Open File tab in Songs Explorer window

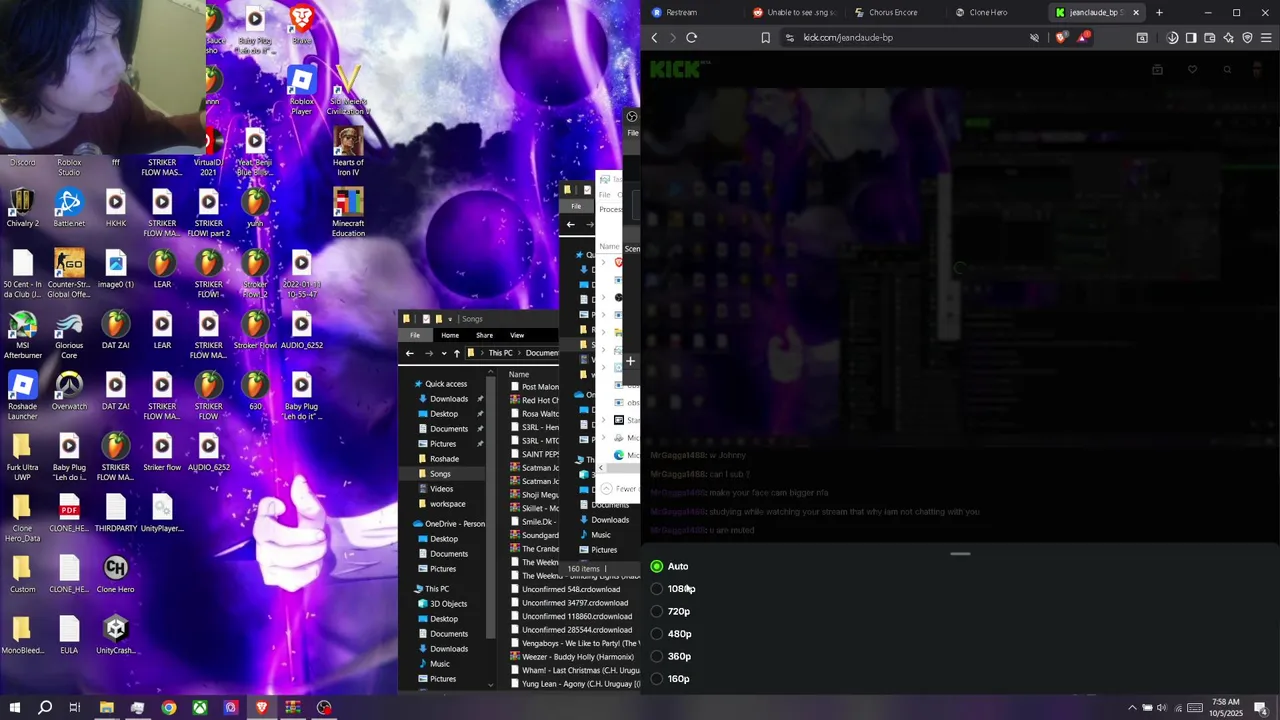coord(415,335)
